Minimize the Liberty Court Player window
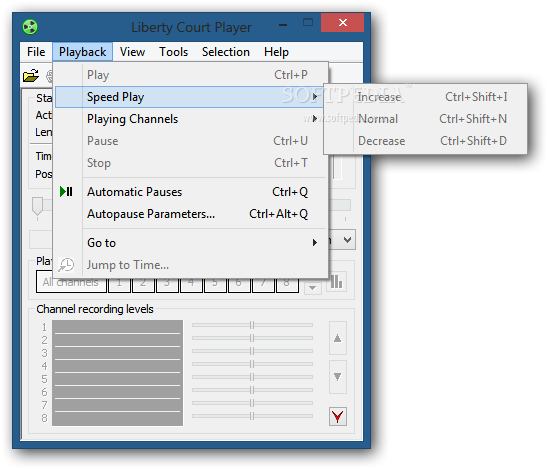 283,24
